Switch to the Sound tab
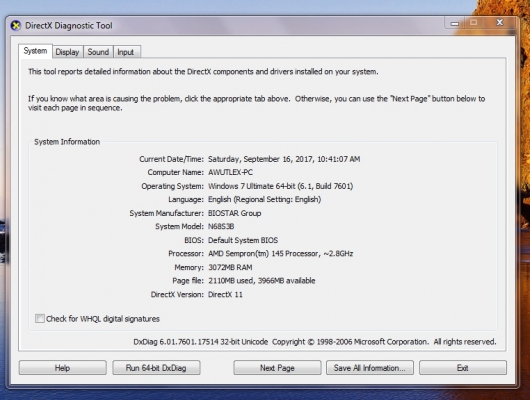This screenshot has height=400, width=530. tap(98, 52)
